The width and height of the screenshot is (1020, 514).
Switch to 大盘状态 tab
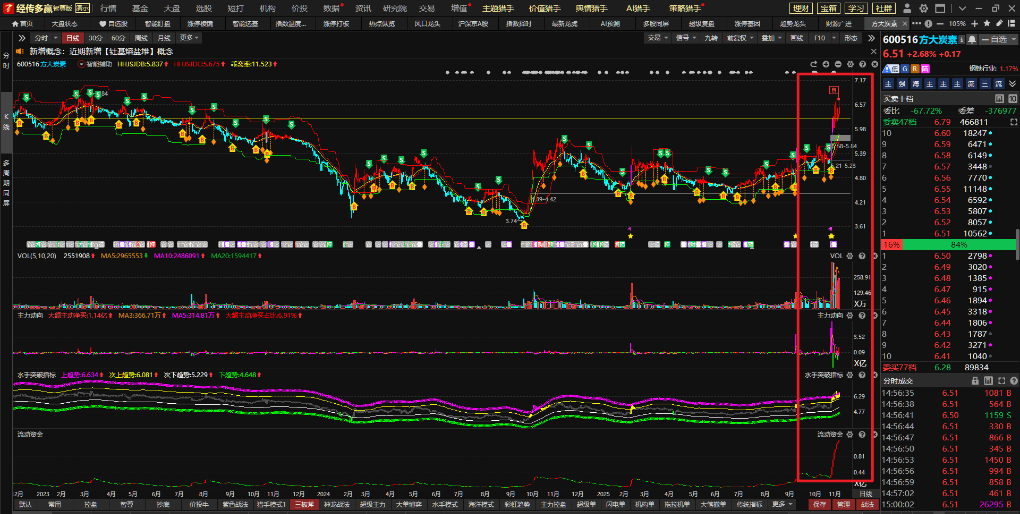[65, 23]
